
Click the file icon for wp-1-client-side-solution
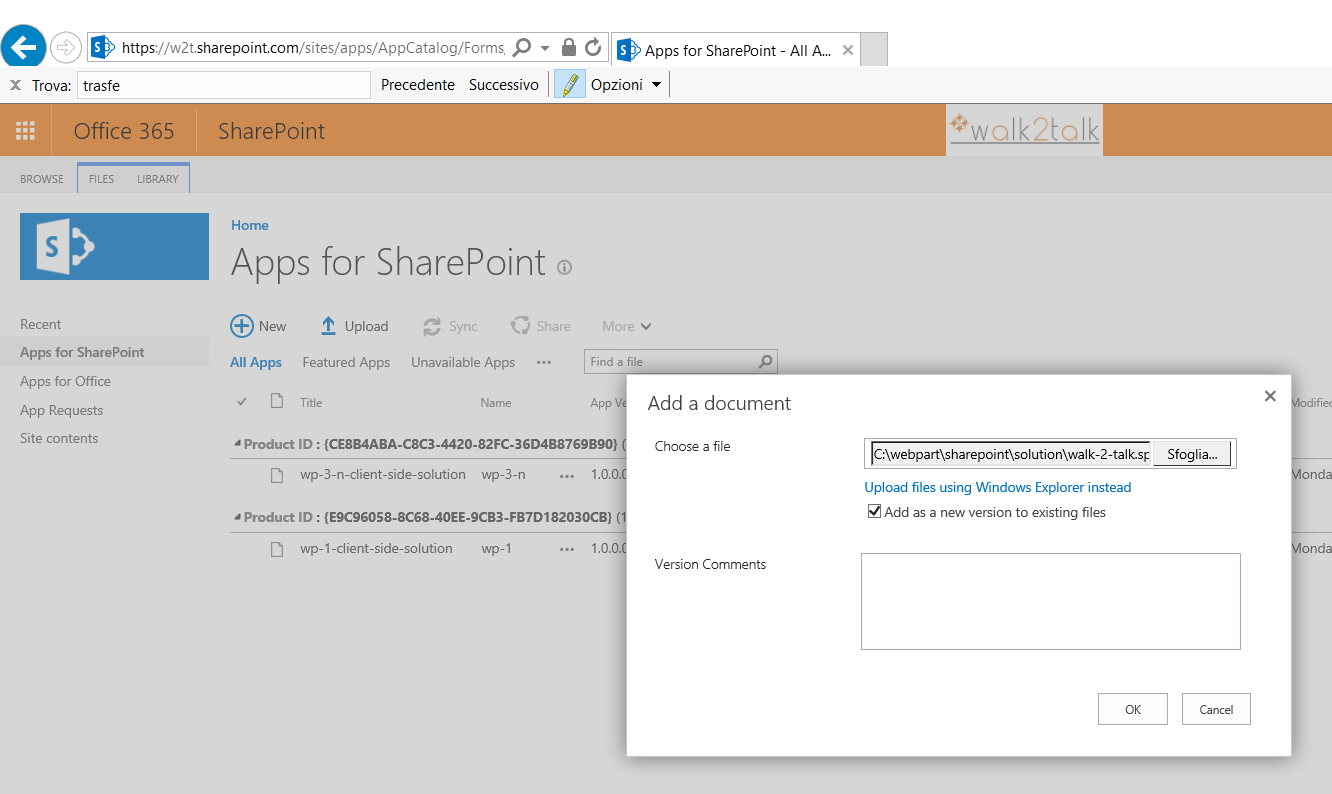(277, 549)
